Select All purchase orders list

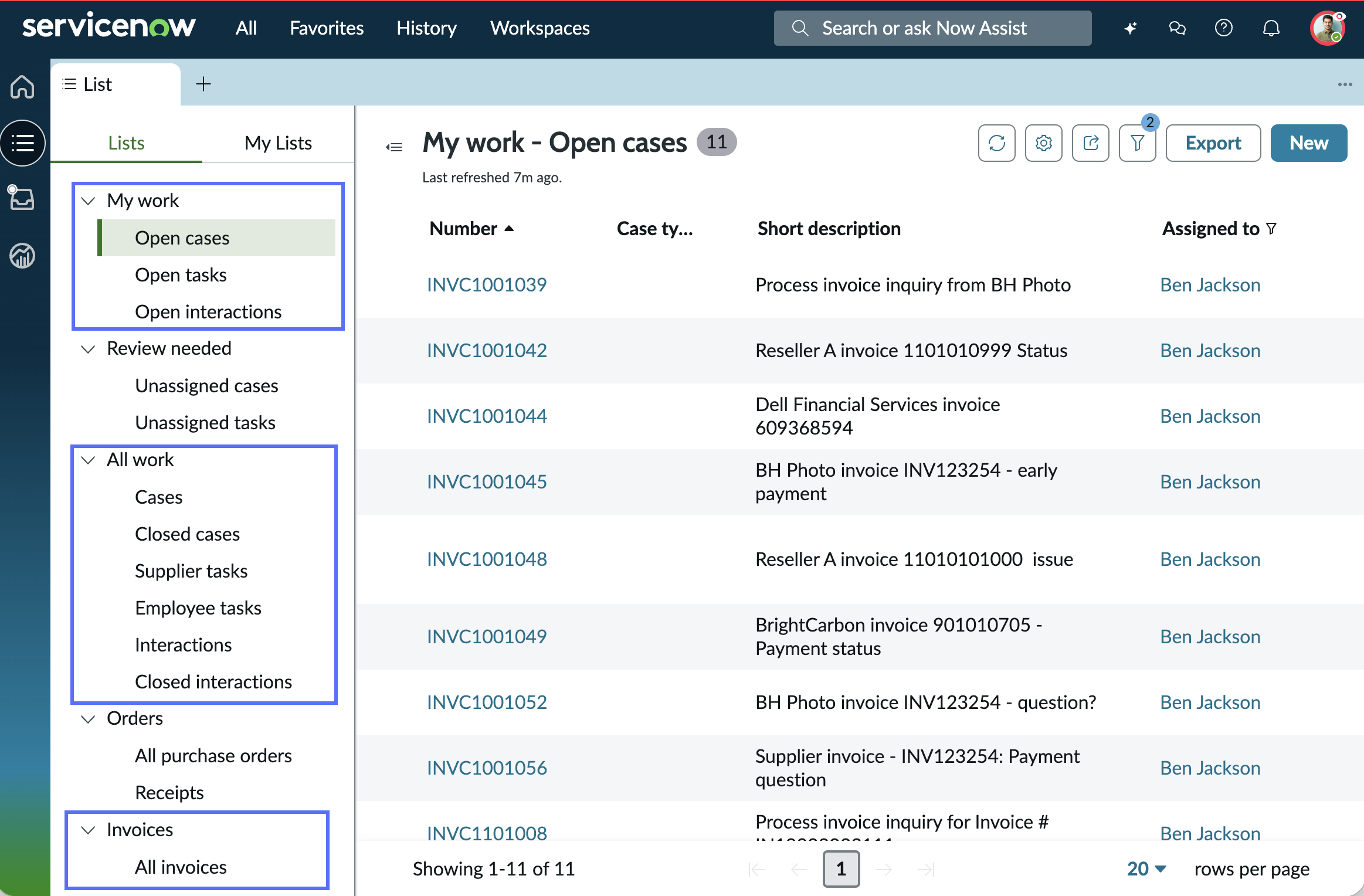[x=213, y=756]
